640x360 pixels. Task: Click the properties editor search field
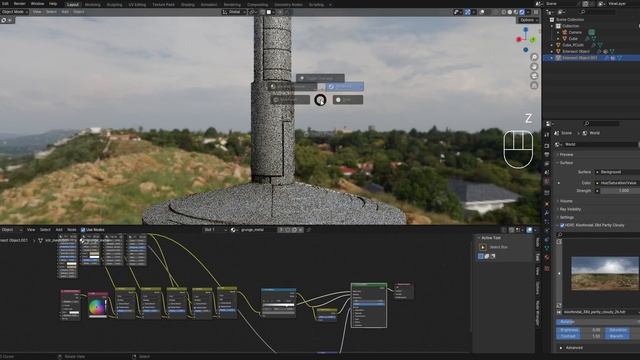click(x=601, y=124)
